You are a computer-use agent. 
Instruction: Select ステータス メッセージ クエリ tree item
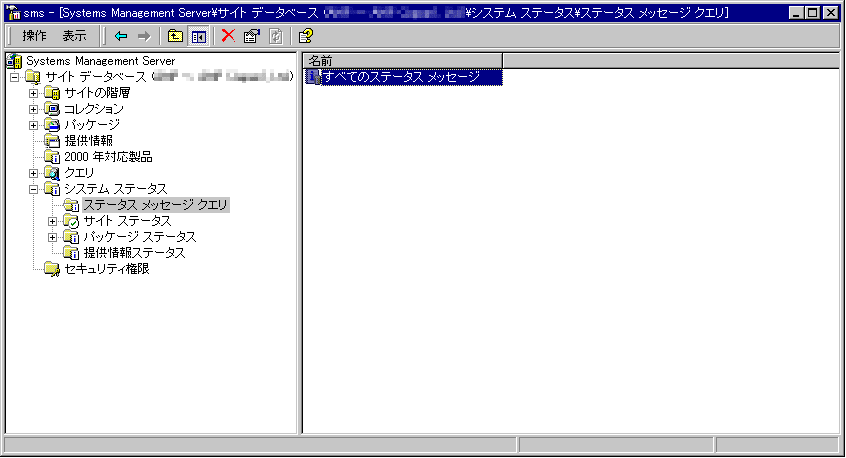[156, 205]
